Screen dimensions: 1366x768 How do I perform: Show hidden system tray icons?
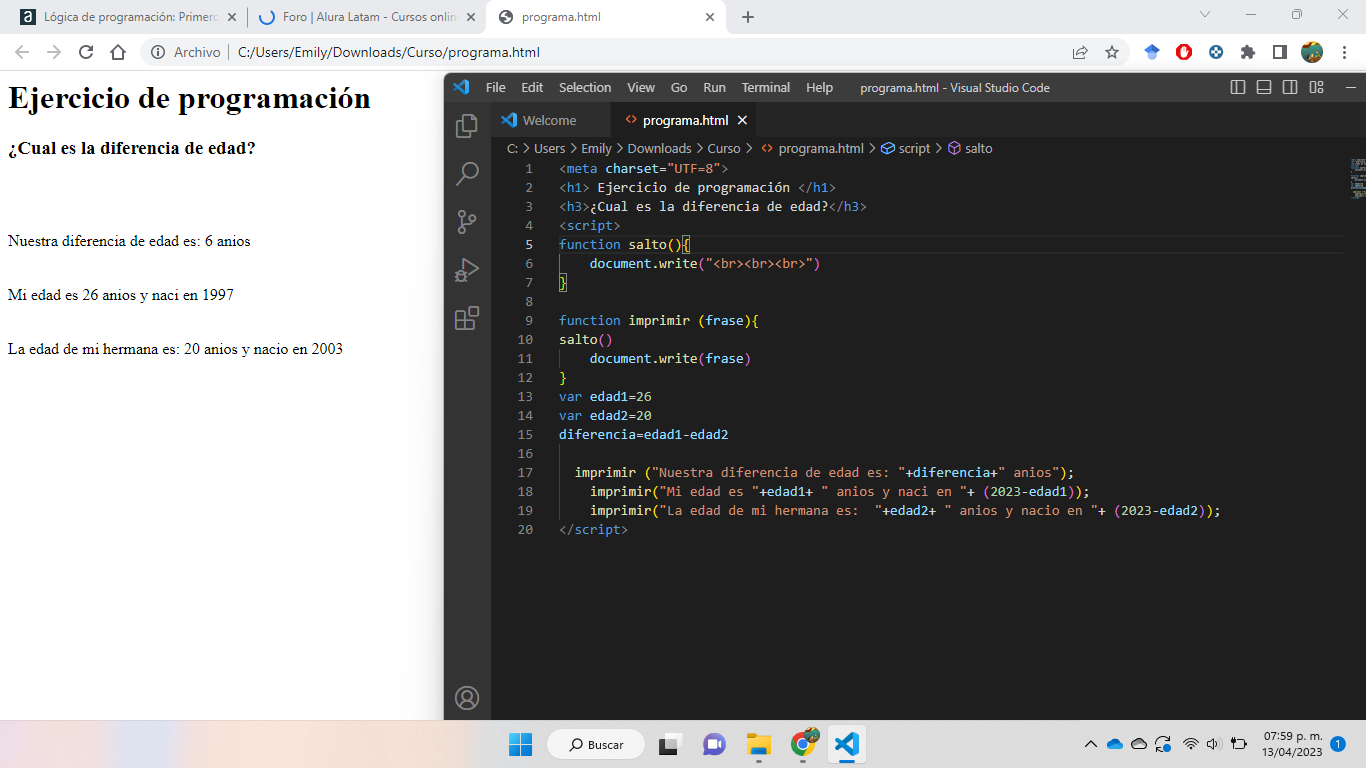pyautogui.click(x=1091, y=744)
